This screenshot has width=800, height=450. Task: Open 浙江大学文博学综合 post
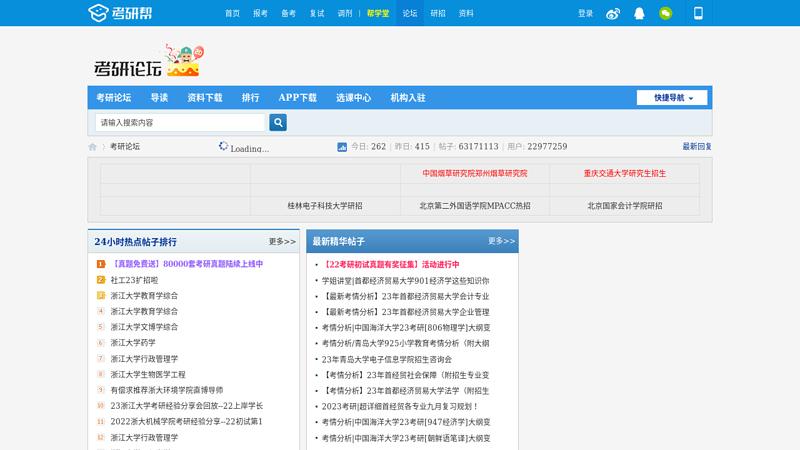[x=144, y=327]
